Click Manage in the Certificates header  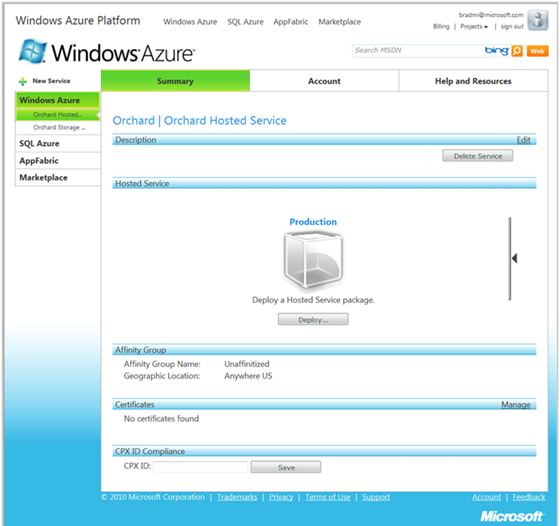516,405
